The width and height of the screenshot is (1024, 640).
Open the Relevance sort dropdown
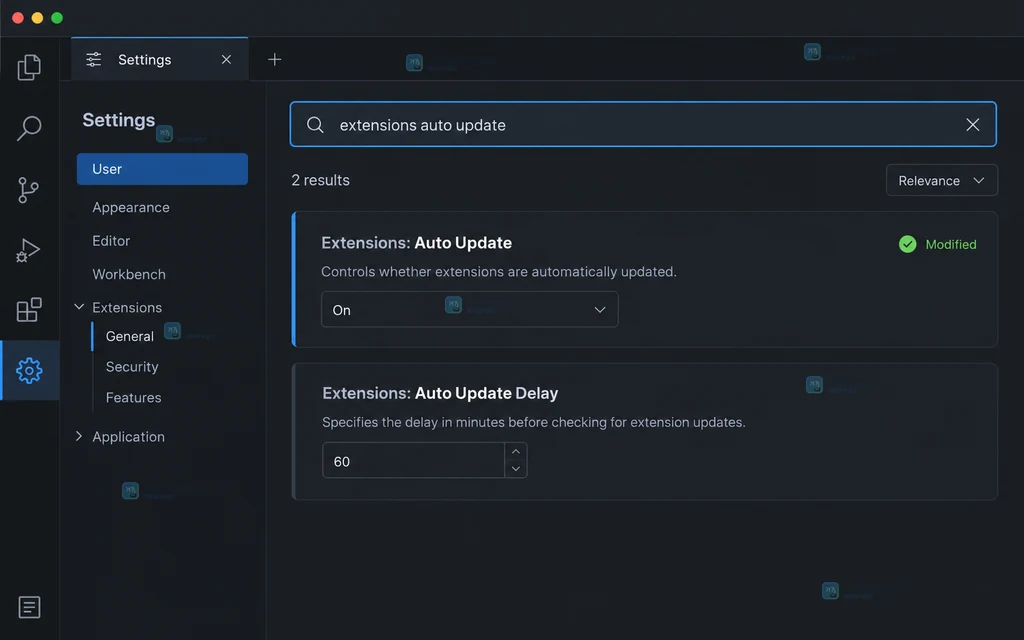[x=942, y=180]
